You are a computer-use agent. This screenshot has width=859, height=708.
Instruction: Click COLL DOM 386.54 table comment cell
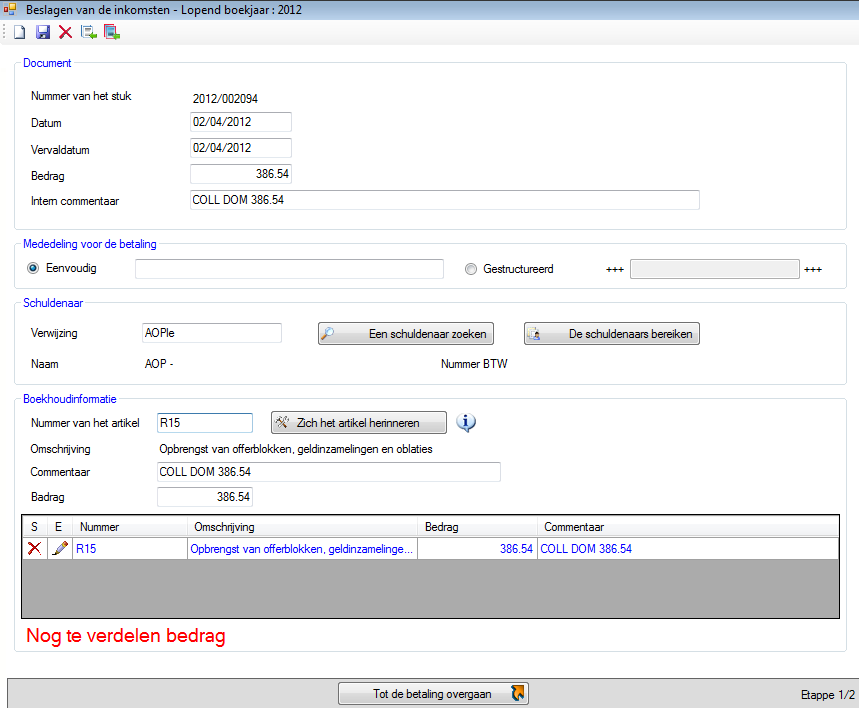click(x=688, y=549)
